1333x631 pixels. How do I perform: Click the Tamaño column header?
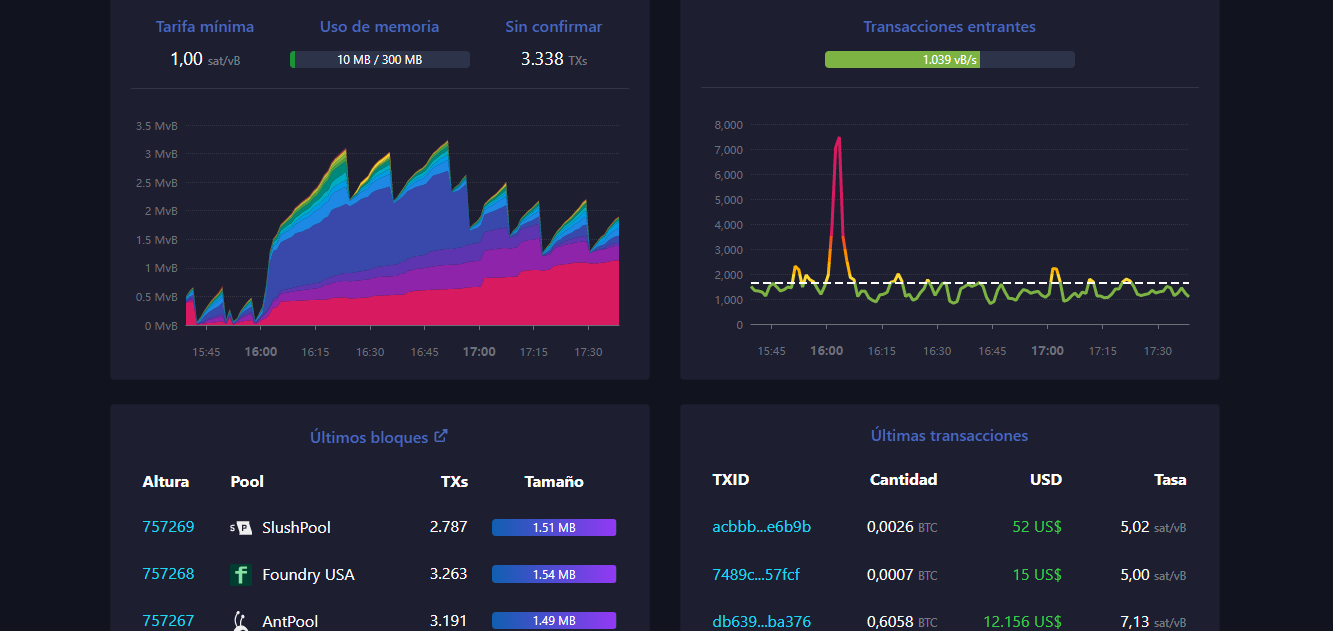(x=554, y=481)
